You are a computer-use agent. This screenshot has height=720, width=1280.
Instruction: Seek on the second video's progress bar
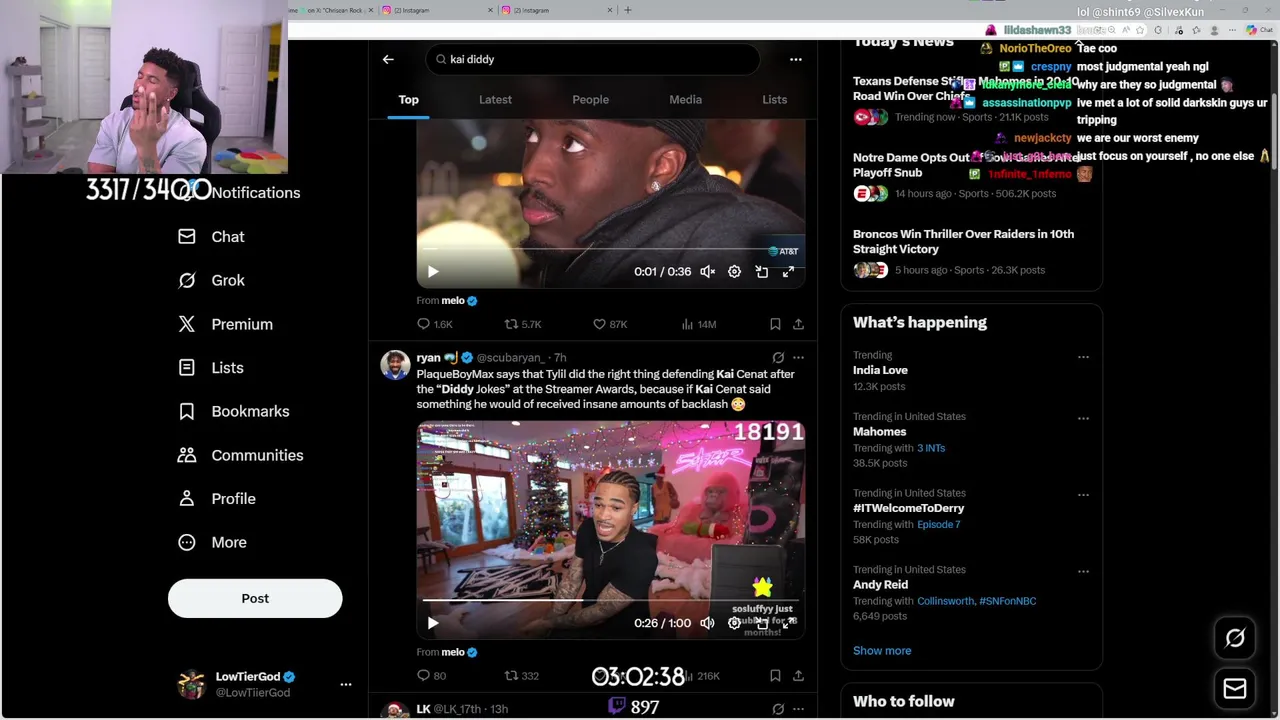[x=610, y=600]
